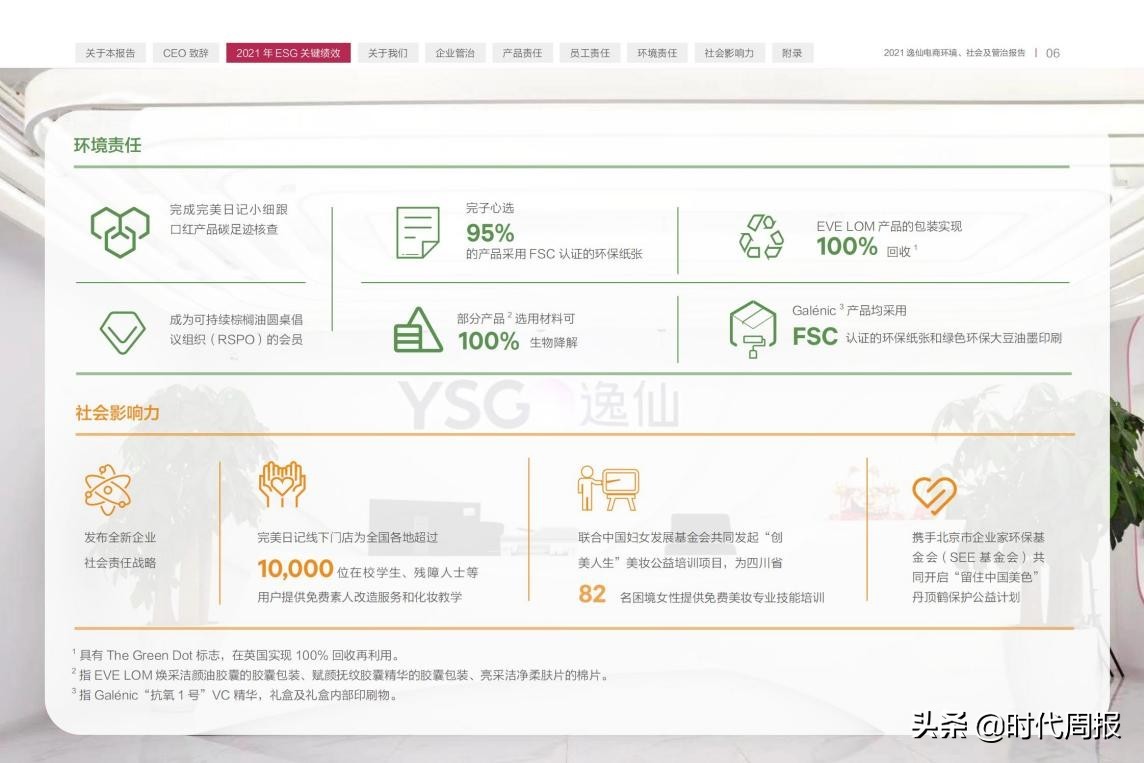Switch to the 企业管治 tab

point(455,53)
